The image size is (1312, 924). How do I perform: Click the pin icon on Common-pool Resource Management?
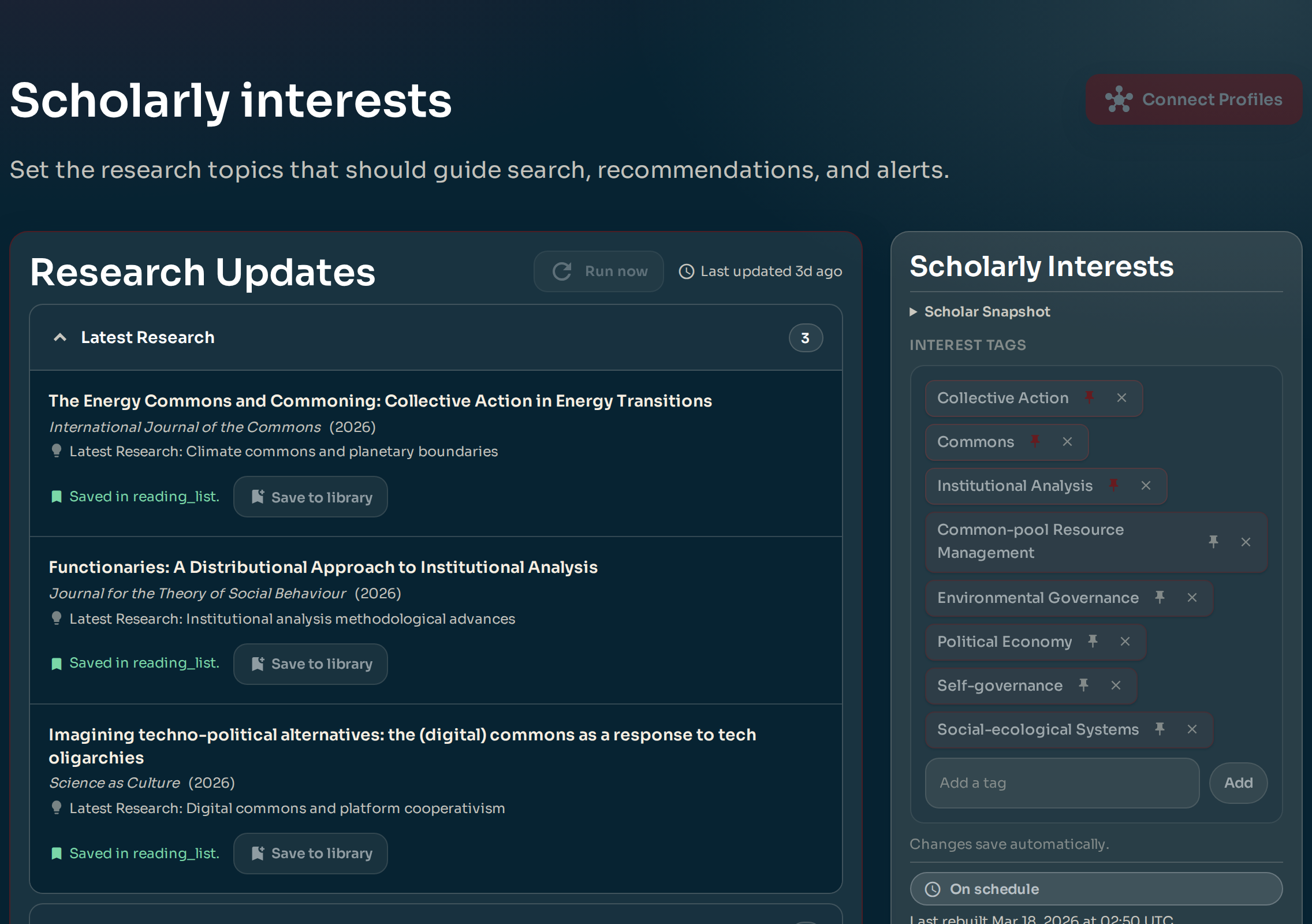tap(1213, 542)
